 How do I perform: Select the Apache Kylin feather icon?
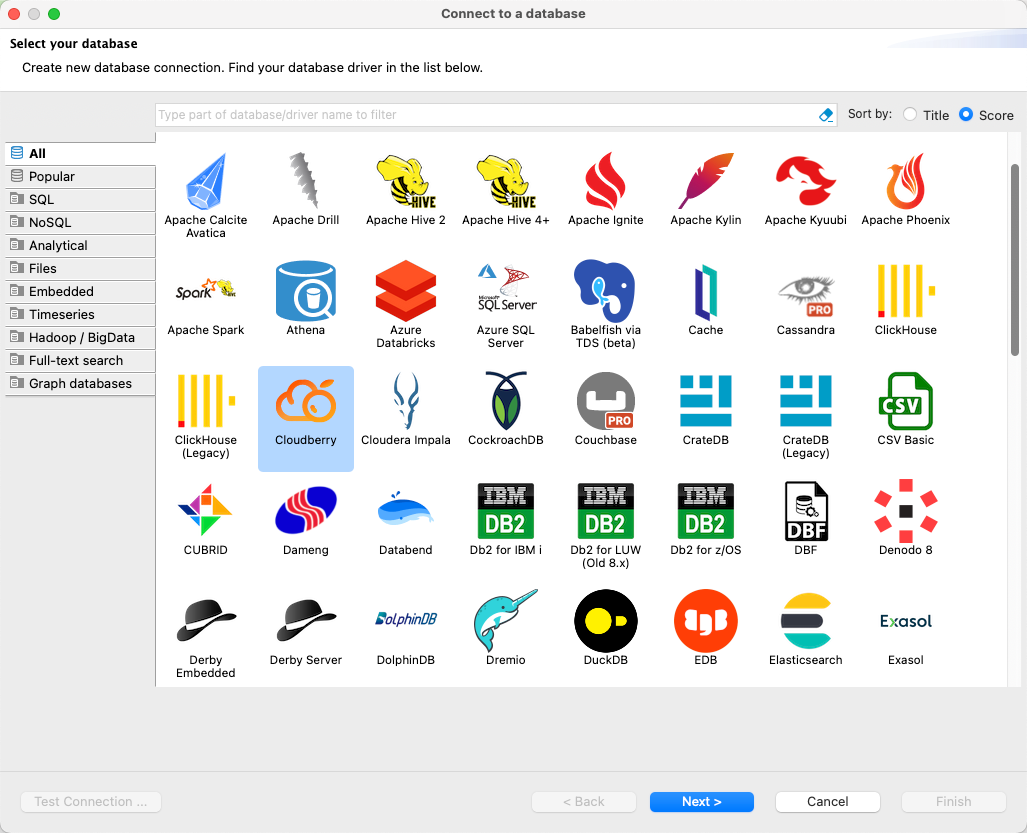coord(705,181)
